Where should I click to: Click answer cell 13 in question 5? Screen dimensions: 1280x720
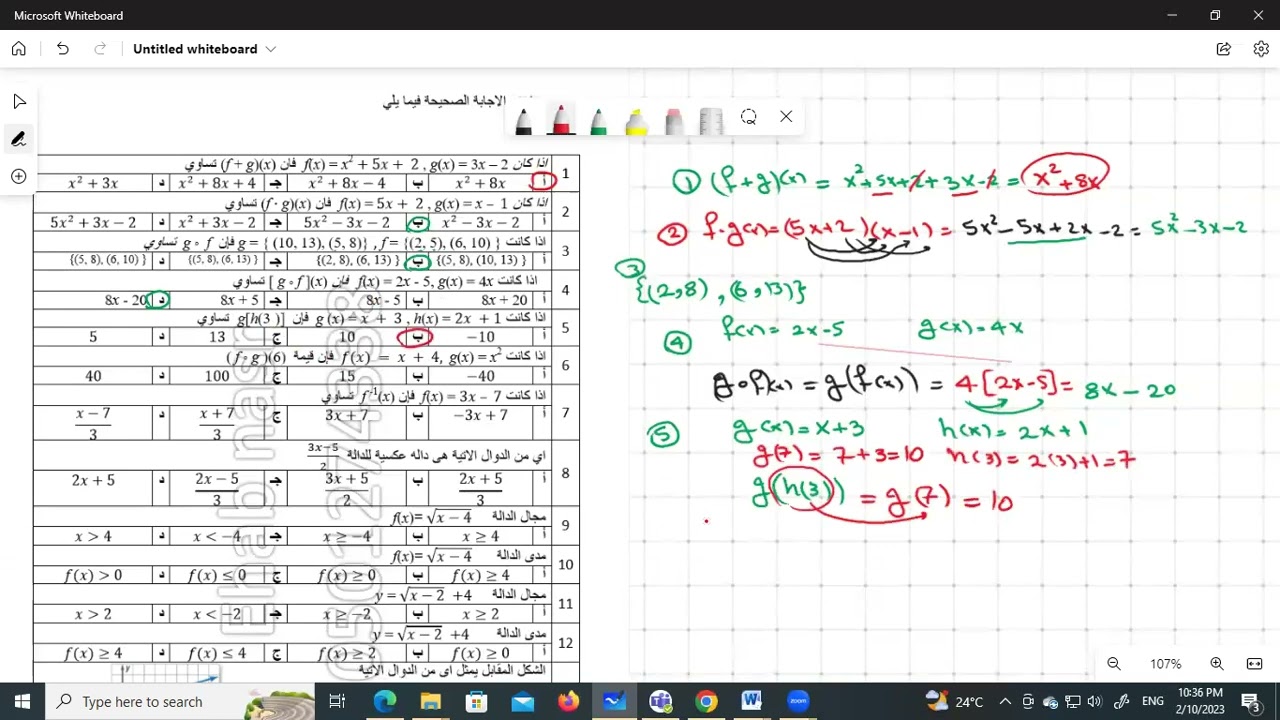click(x=217, y=337)
